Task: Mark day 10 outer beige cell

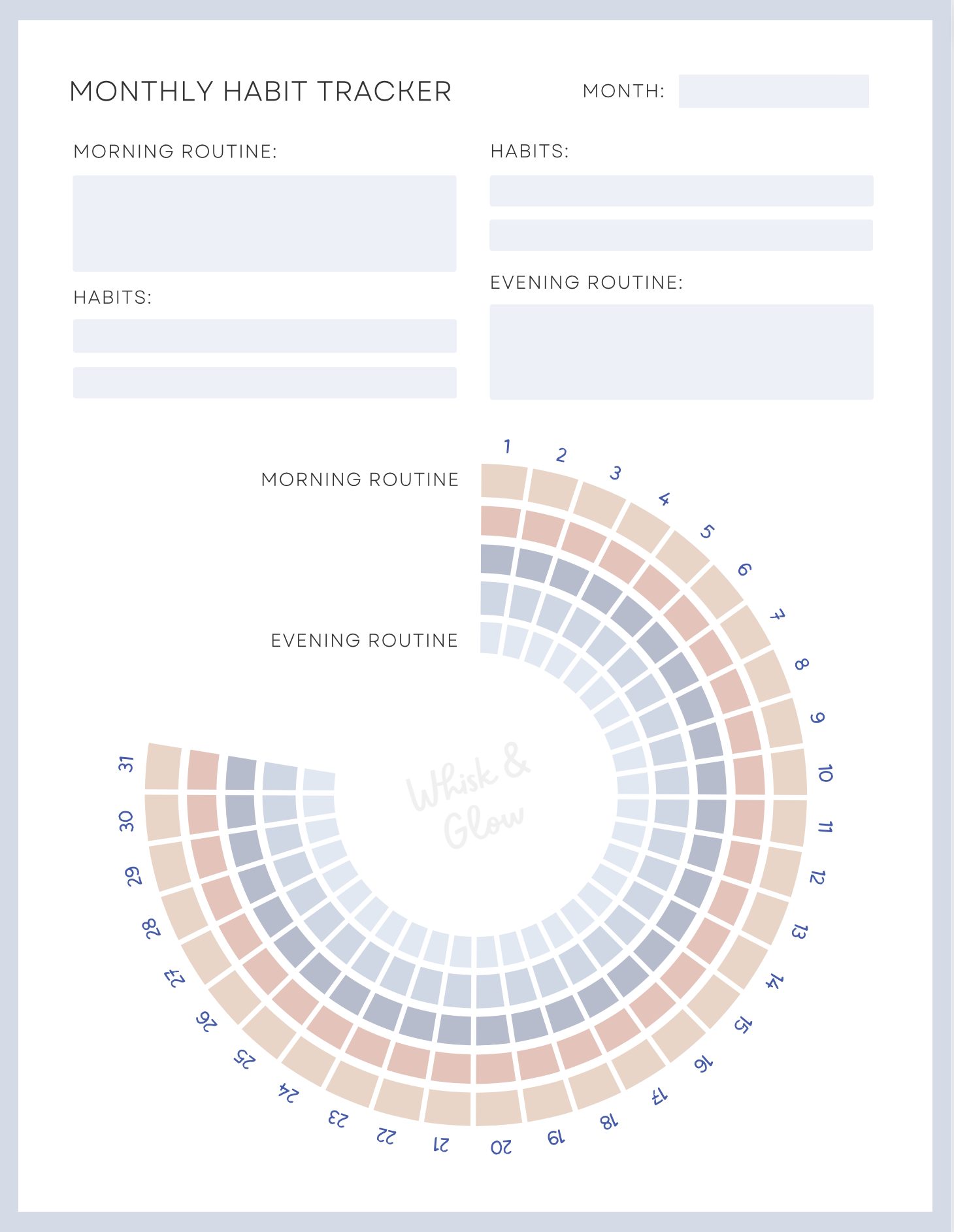Action: pos(789,772)
